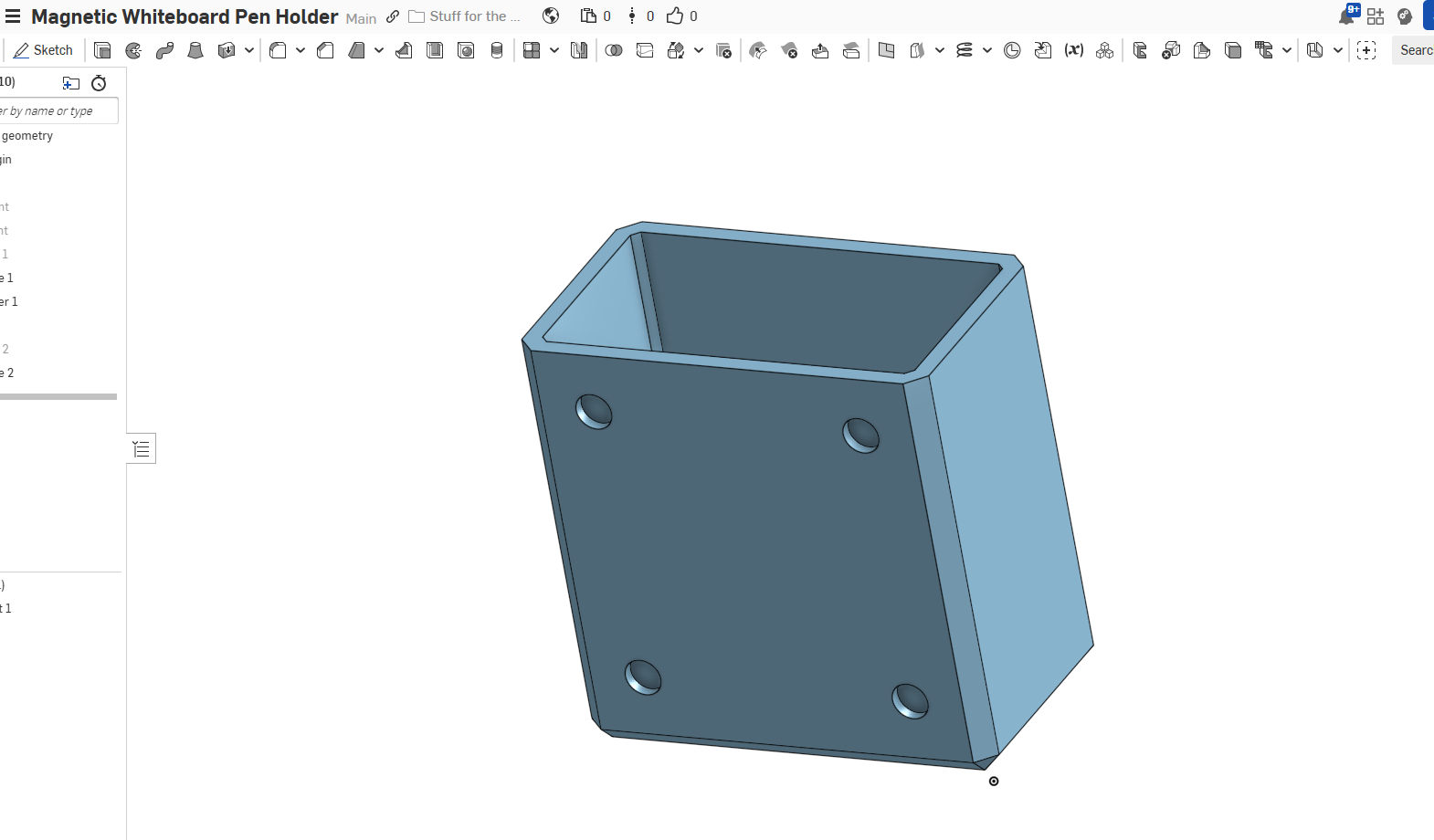The width and height of the screenshot is (1434, 840).
Task: Expand the Helix tool dropdown arrow
Action: coord(987,50)
